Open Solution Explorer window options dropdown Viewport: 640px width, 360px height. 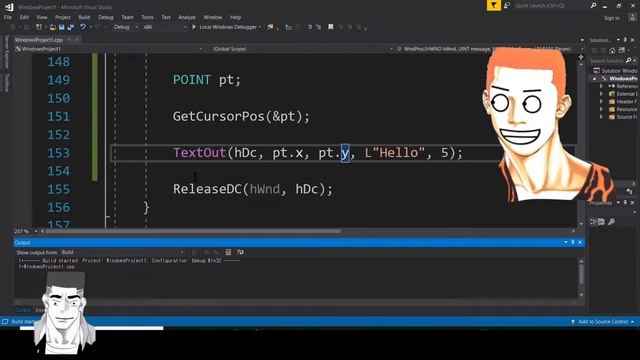click(618, 40)
